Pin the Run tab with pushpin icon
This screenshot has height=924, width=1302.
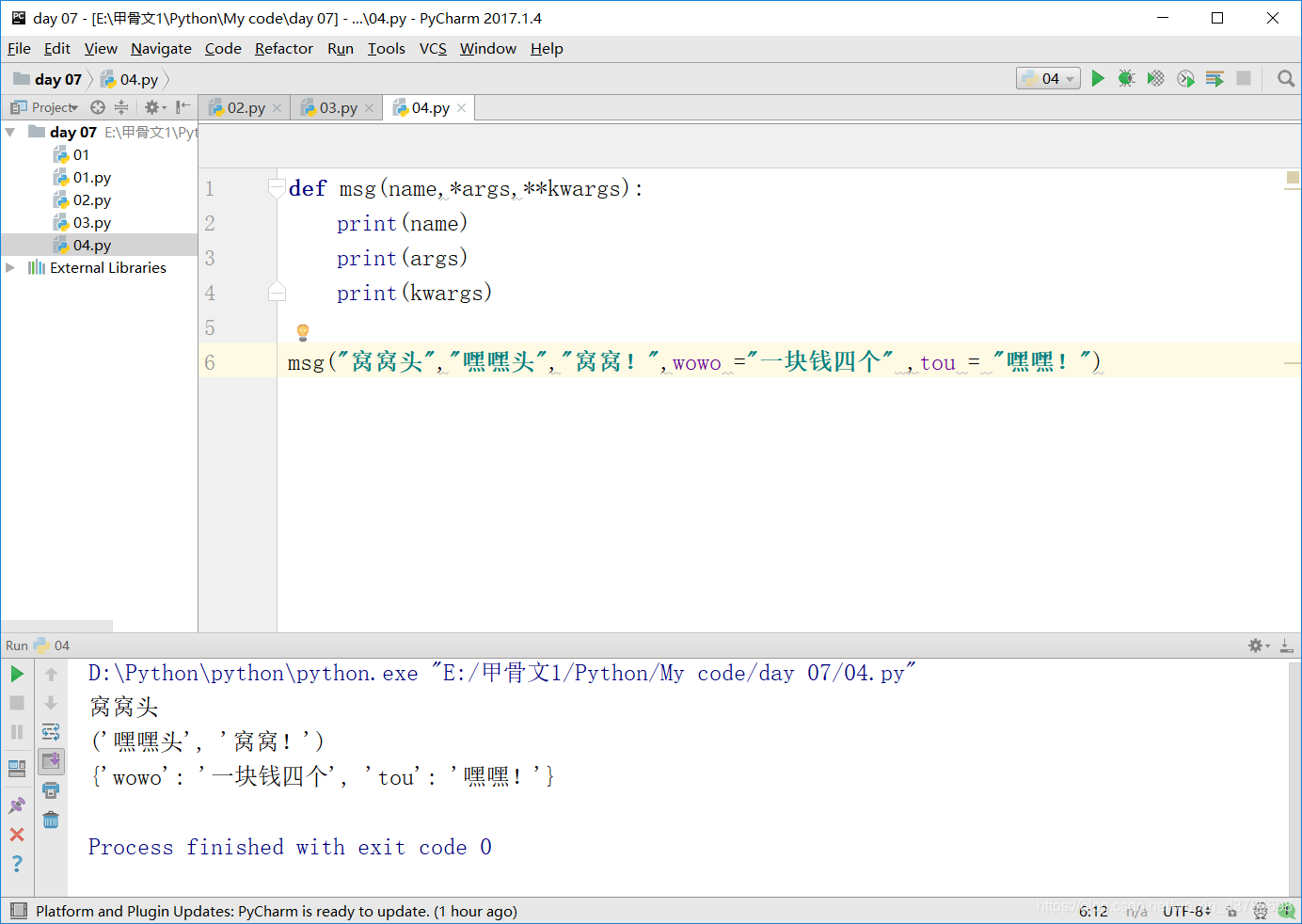pyautogui.click(x=17, y=805)
